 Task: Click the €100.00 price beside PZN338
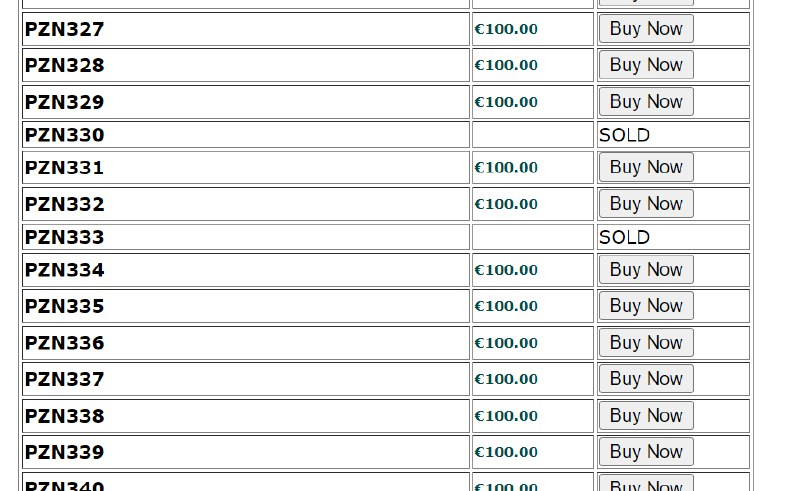pyautogui.click(x=506, y=416)
